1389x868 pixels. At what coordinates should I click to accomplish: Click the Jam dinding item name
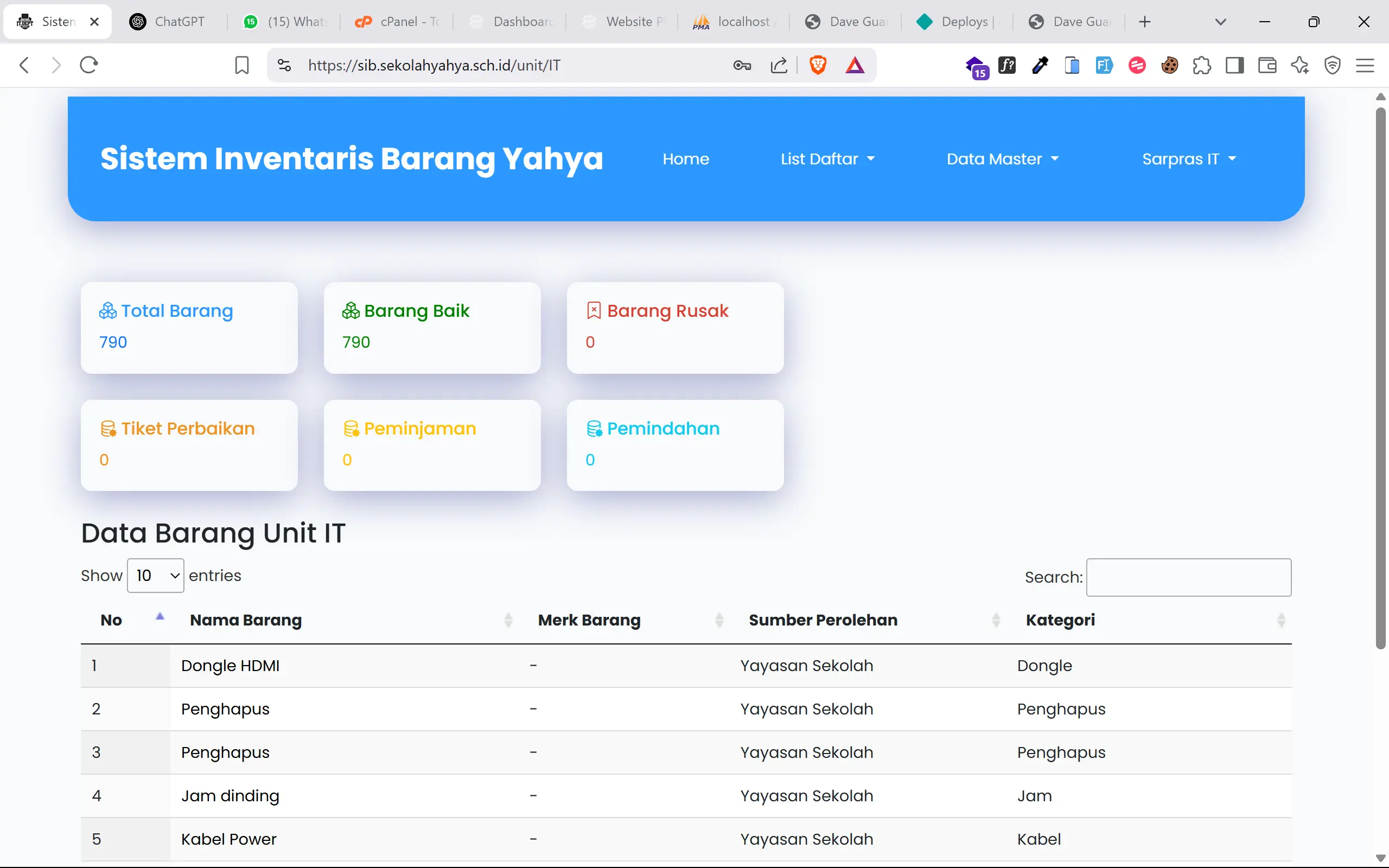230,796
